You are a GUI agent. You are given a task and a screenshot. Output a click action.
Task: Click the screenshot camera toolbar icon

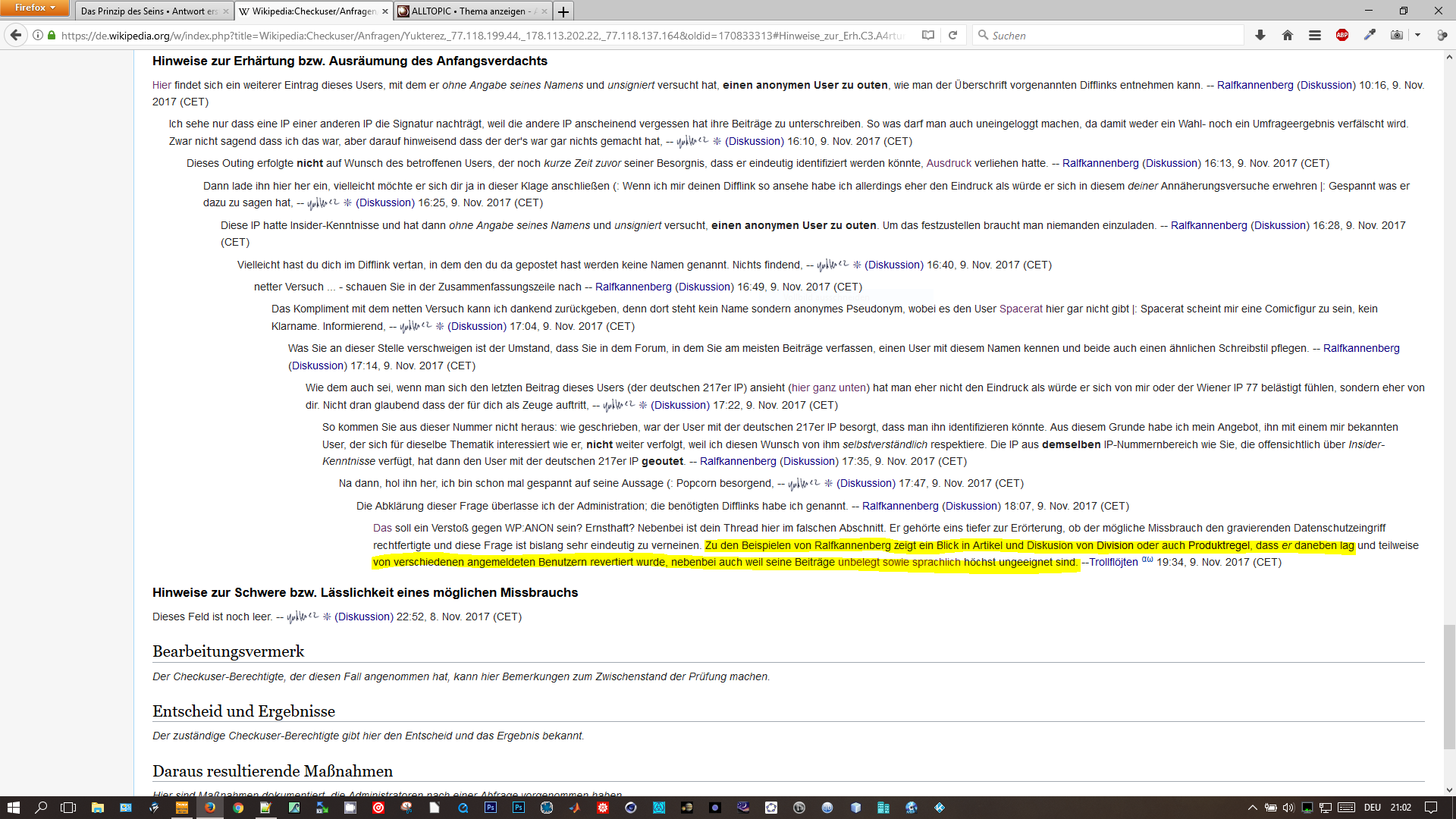point(1397,35)
